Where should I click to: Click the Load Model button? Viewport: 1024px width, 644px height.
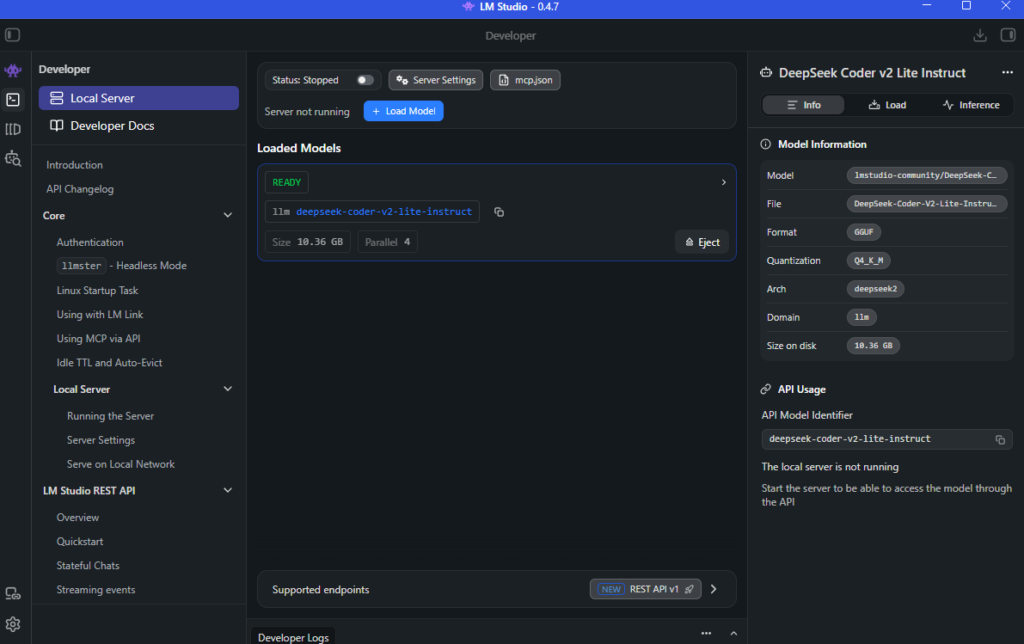[x=403, y=111]
